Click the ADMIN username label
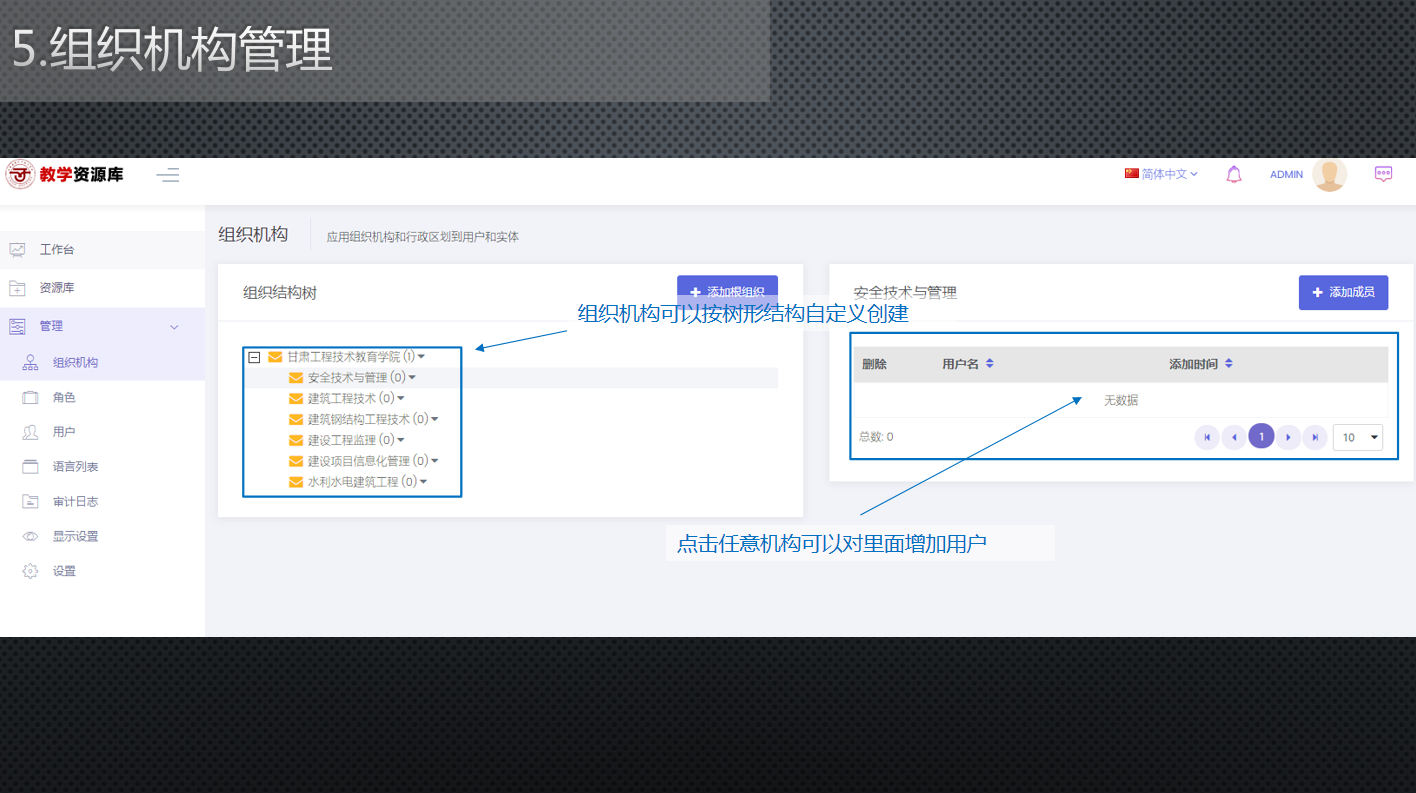 [x=1286, y=175]
